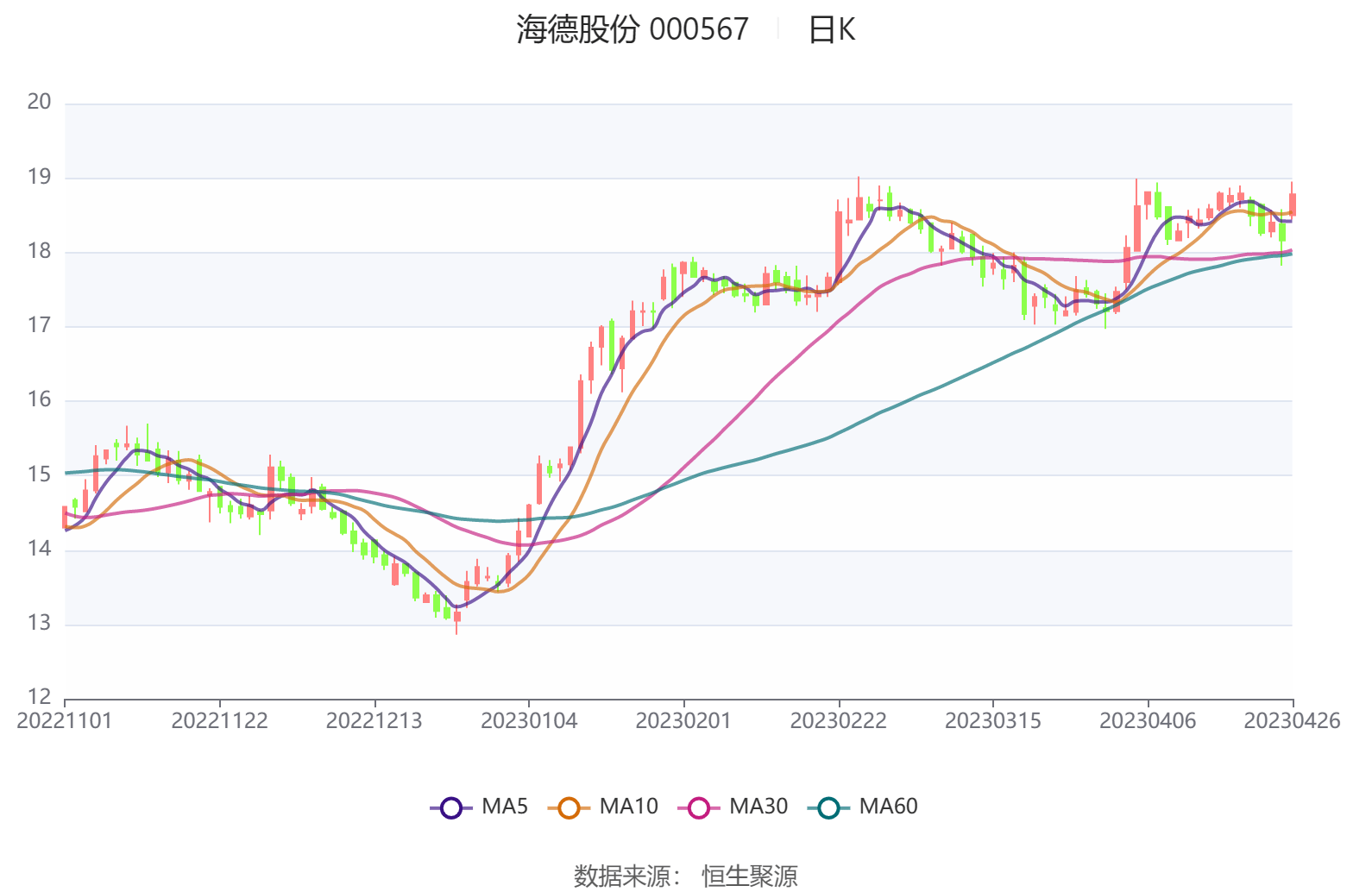Hide the MA10 line using its legend text

point(628,807)
